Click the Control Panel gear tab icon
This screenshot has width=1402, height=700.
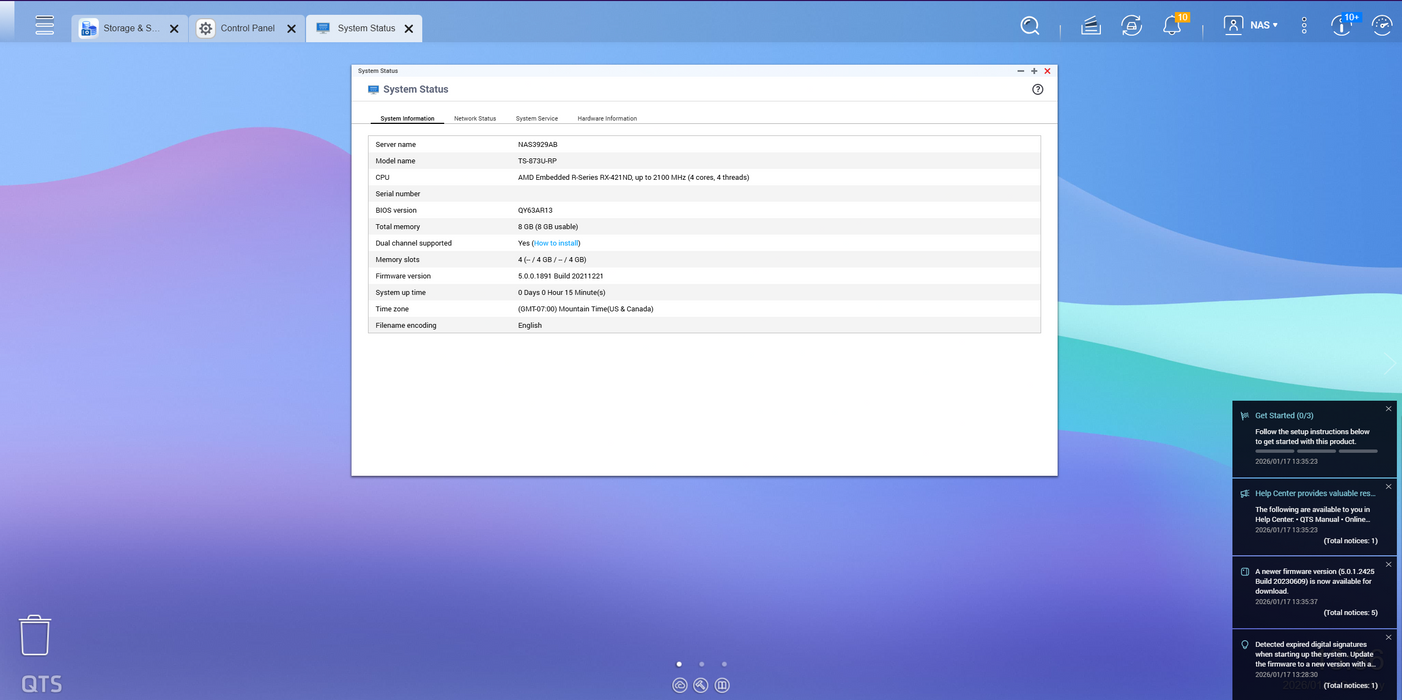(x=205, y=28)
